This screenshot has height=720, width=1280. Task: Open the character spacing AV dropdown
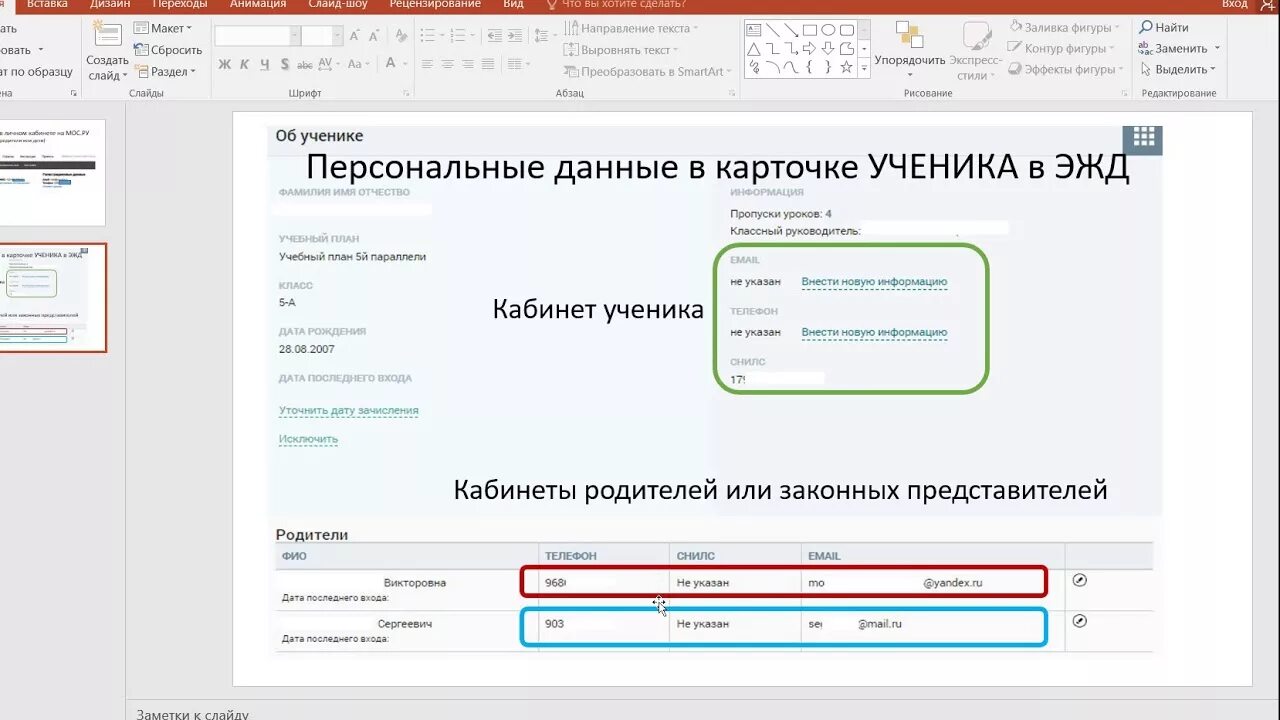tap(328, 64)
